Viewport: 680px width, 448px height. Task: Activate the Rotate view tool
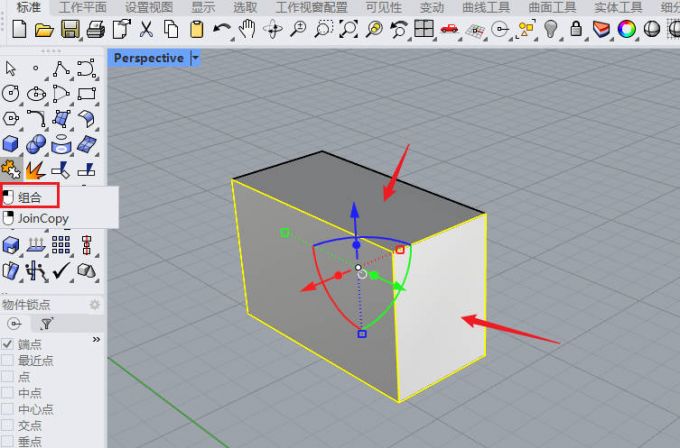(x=273, y=29)
